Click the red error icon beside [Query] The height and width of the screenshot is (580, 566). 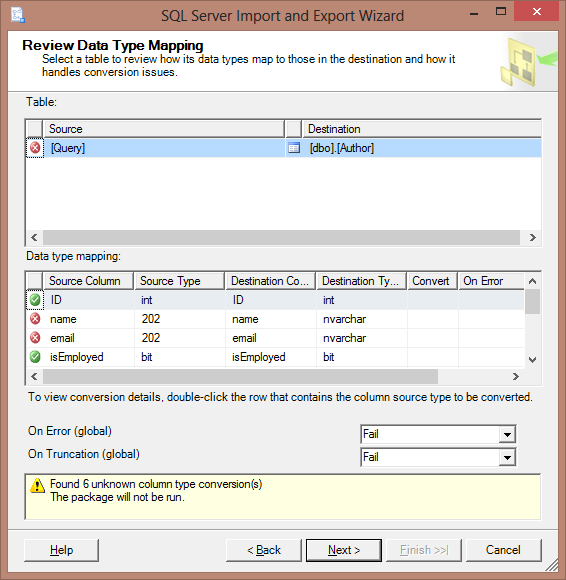[35, 148]
